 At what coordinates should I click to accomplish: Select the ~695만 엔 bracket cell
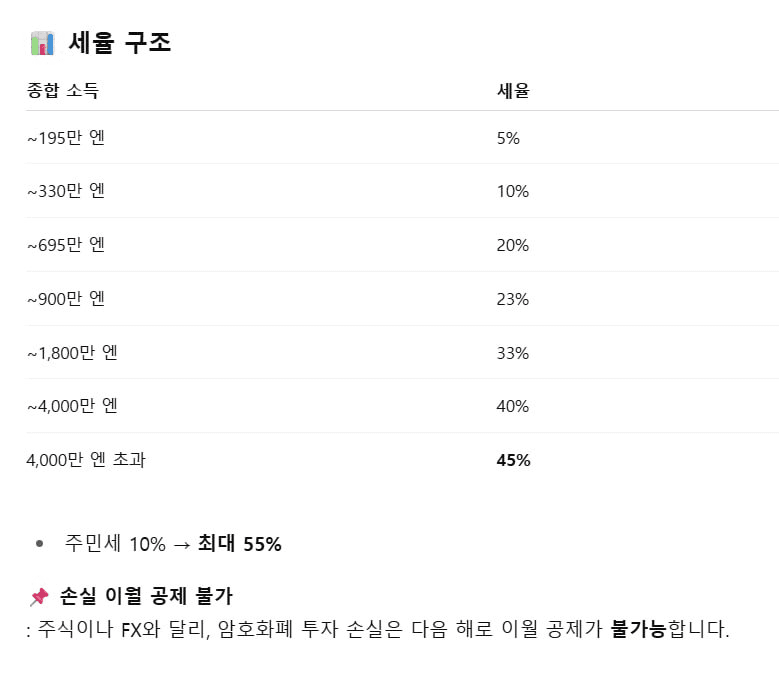66,245
